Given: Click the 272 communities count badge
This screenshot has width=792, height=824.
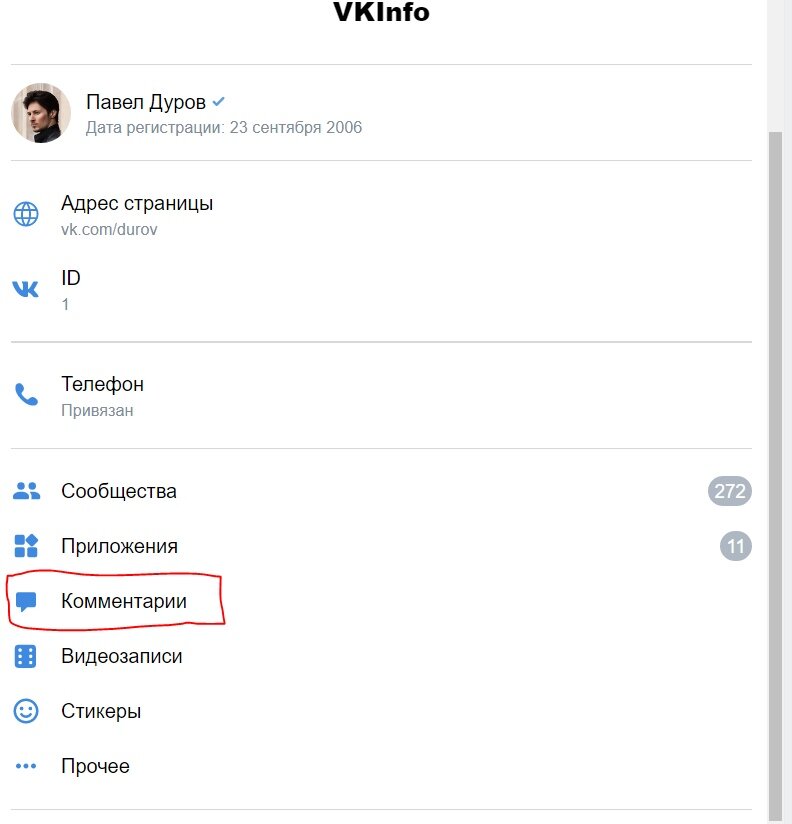Looking at the screenshot, I should tap(729, 491).
